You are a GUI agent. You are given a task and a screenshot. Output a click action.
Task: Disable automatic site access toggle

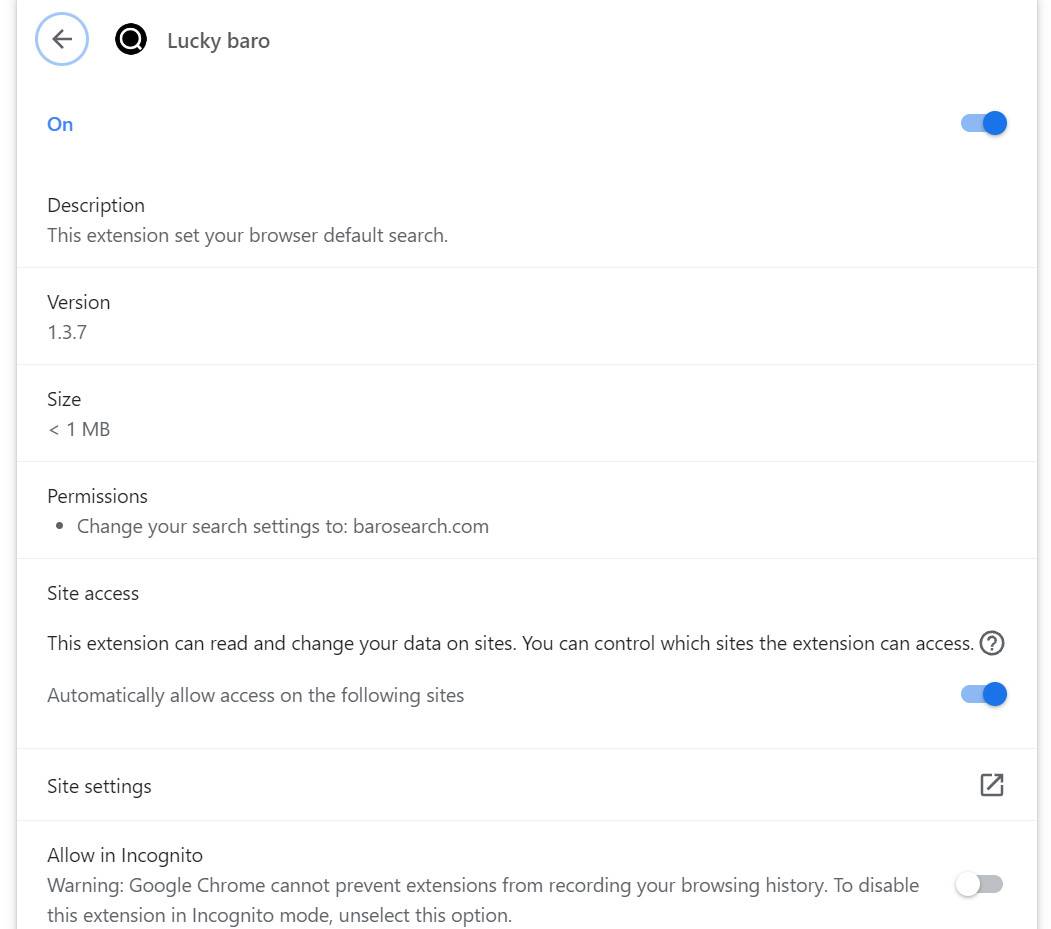coord(983,694)
